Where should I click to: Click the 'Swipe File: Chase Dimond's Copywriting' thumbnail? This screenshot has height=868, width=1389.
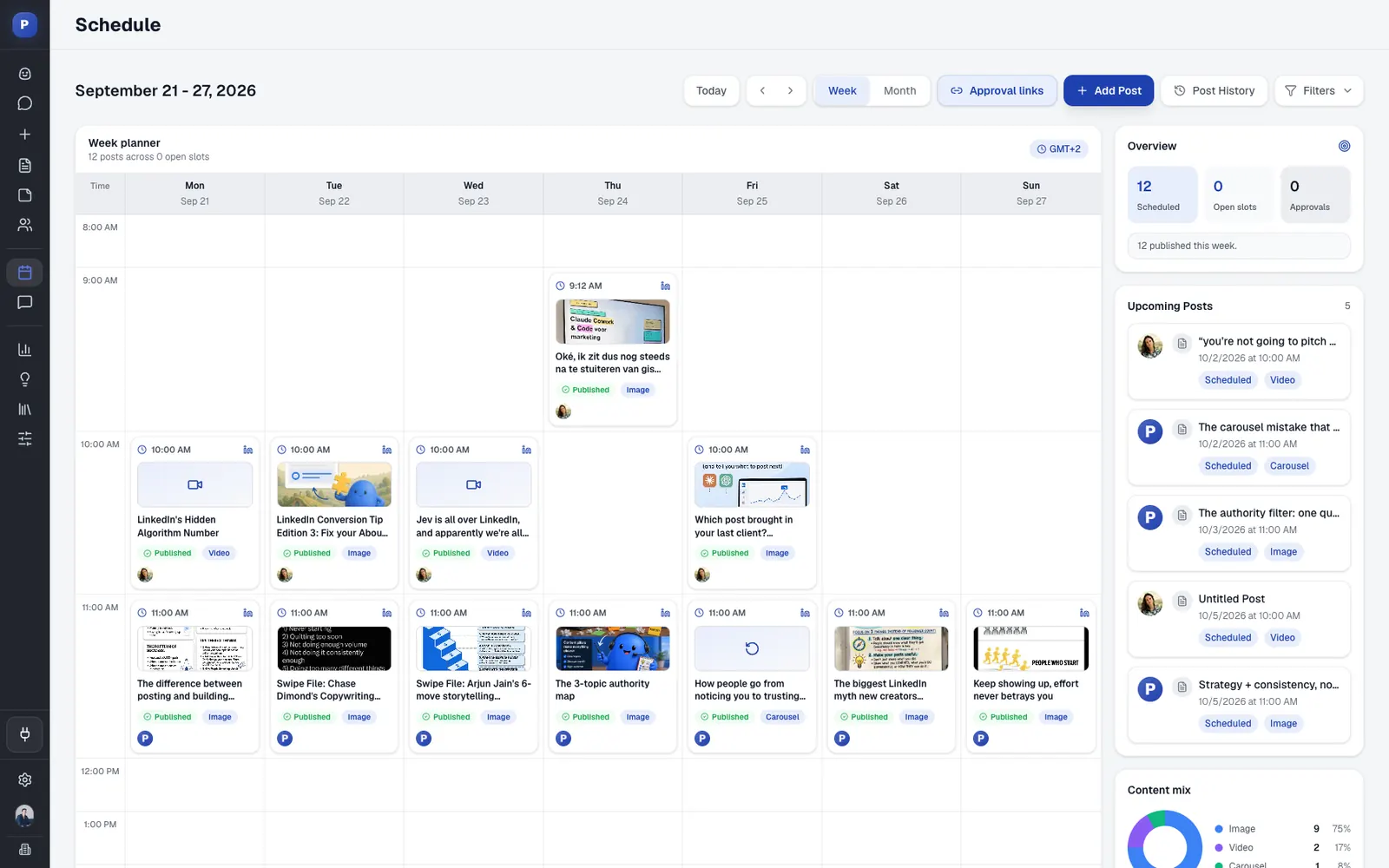334,648
